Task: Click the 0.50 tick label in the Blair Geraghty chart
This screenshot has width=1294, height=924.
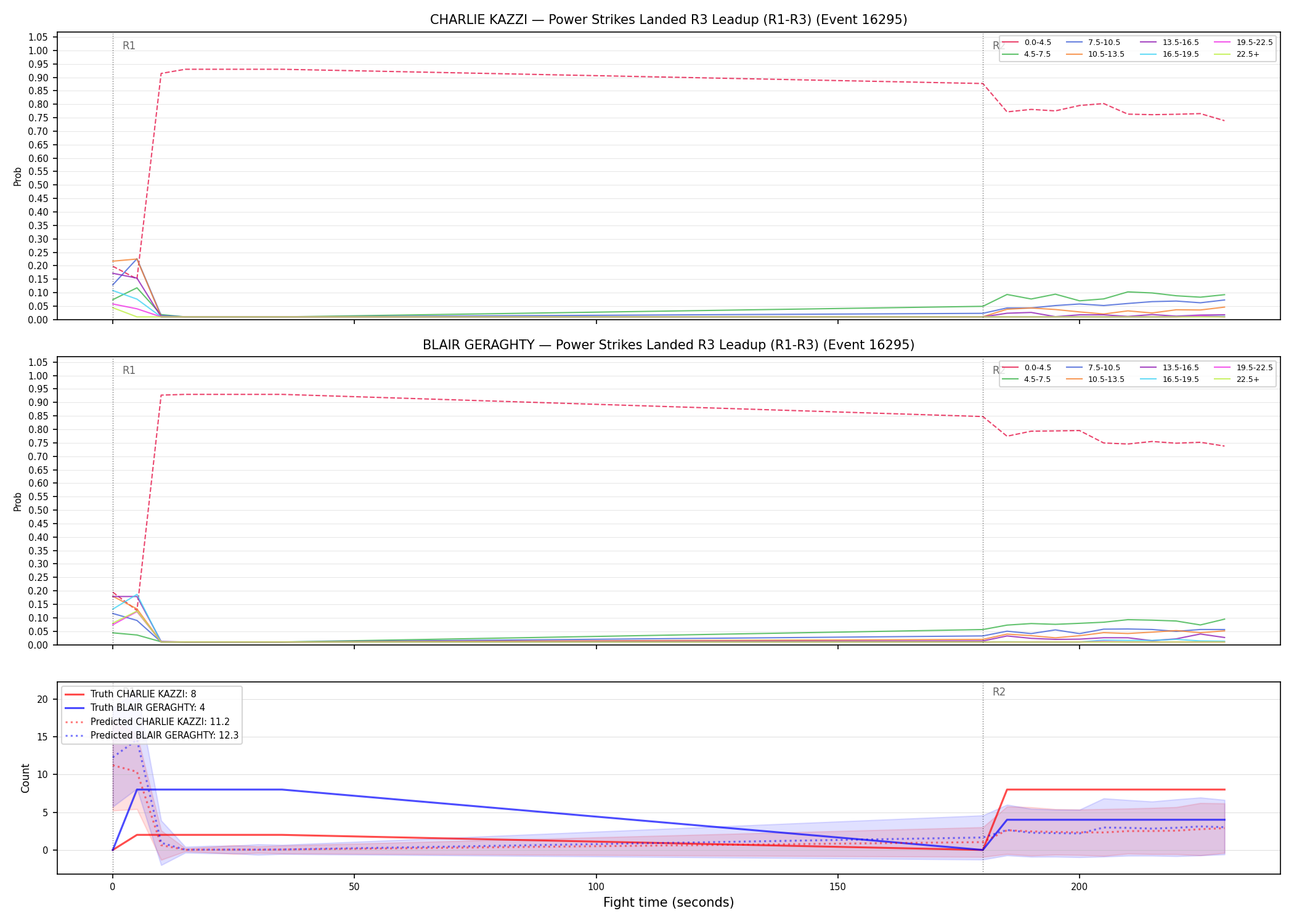Action: click(x=38, y=510)
